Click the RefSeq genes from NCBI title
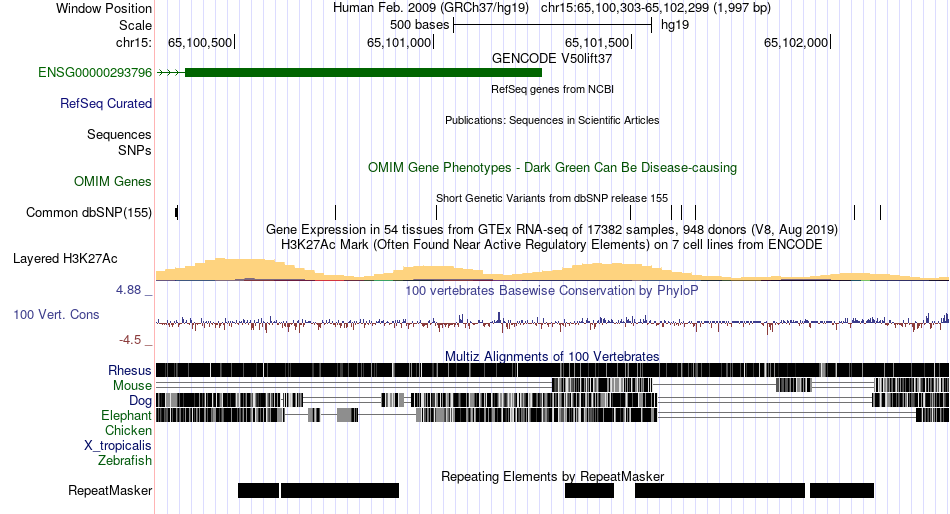Screen dimensions: 950x514 click(x=553, y=90)
